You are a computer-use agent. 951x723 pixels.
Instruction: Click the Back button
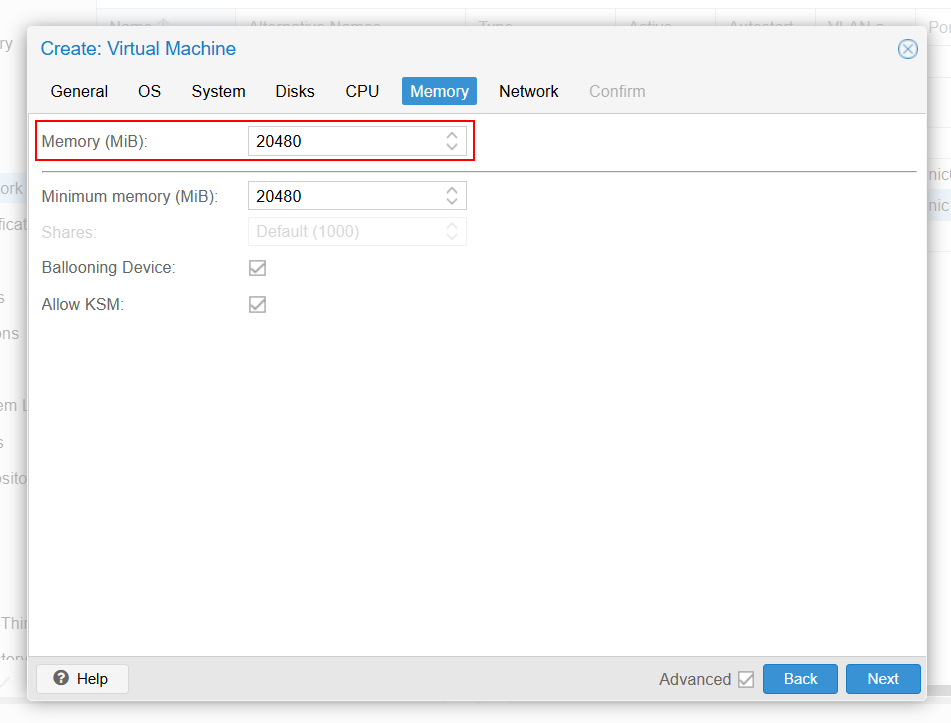point(800,679)
